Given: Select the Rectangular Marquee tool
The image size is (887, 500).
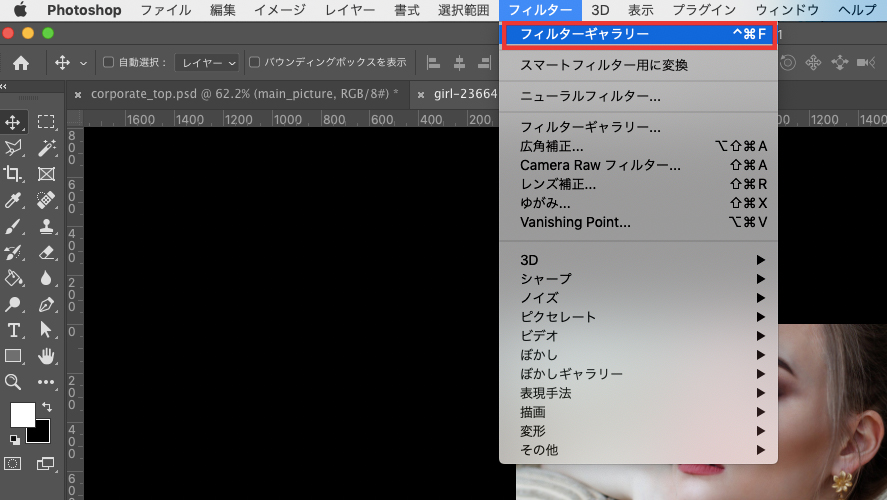Looking at the screenshot, I should [x=46, y=122].
